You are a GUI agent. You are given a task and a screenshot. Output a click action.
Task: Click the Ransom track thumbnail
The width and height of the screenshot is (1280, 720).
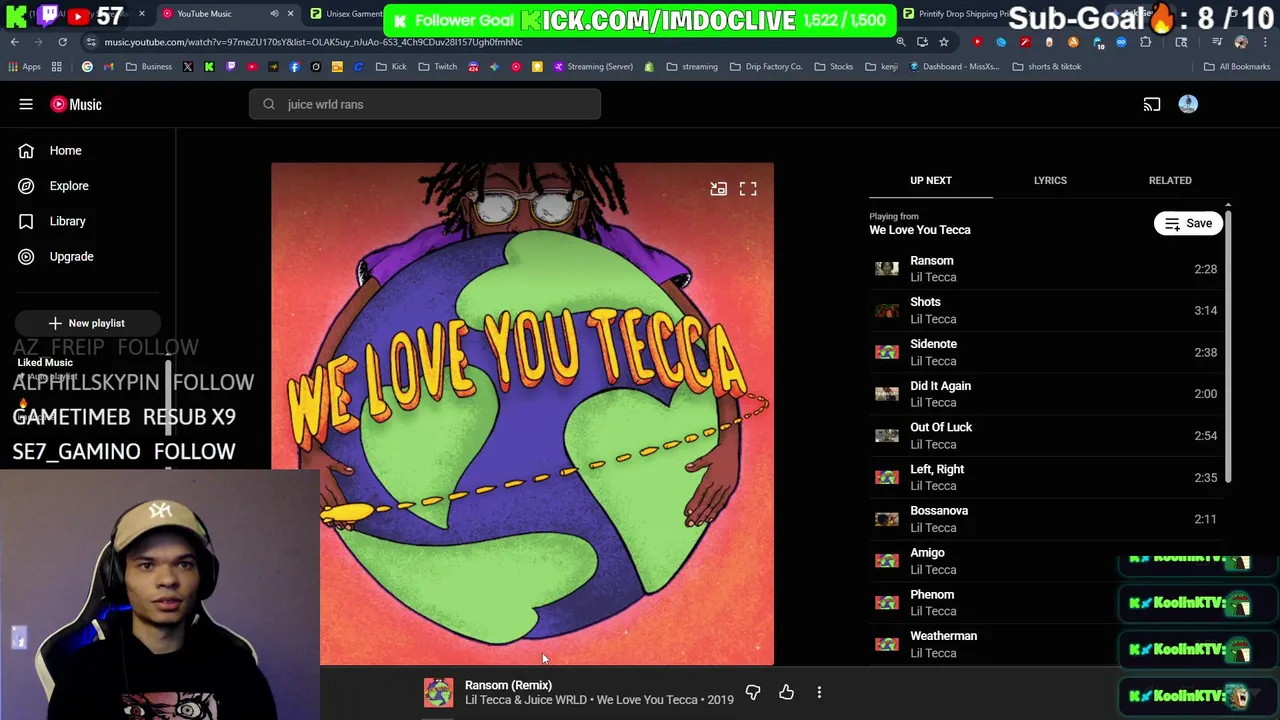[x=887, y=269]
